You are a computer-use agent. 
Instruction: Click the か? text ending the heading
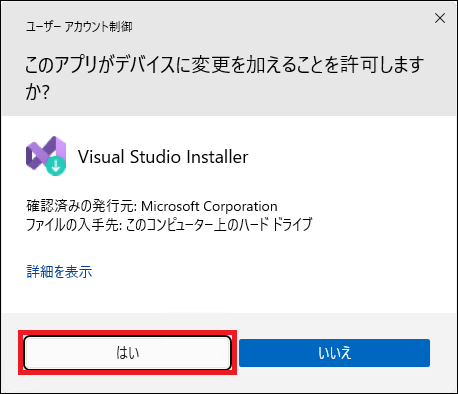pyautogui.click(x=37, y=92)
